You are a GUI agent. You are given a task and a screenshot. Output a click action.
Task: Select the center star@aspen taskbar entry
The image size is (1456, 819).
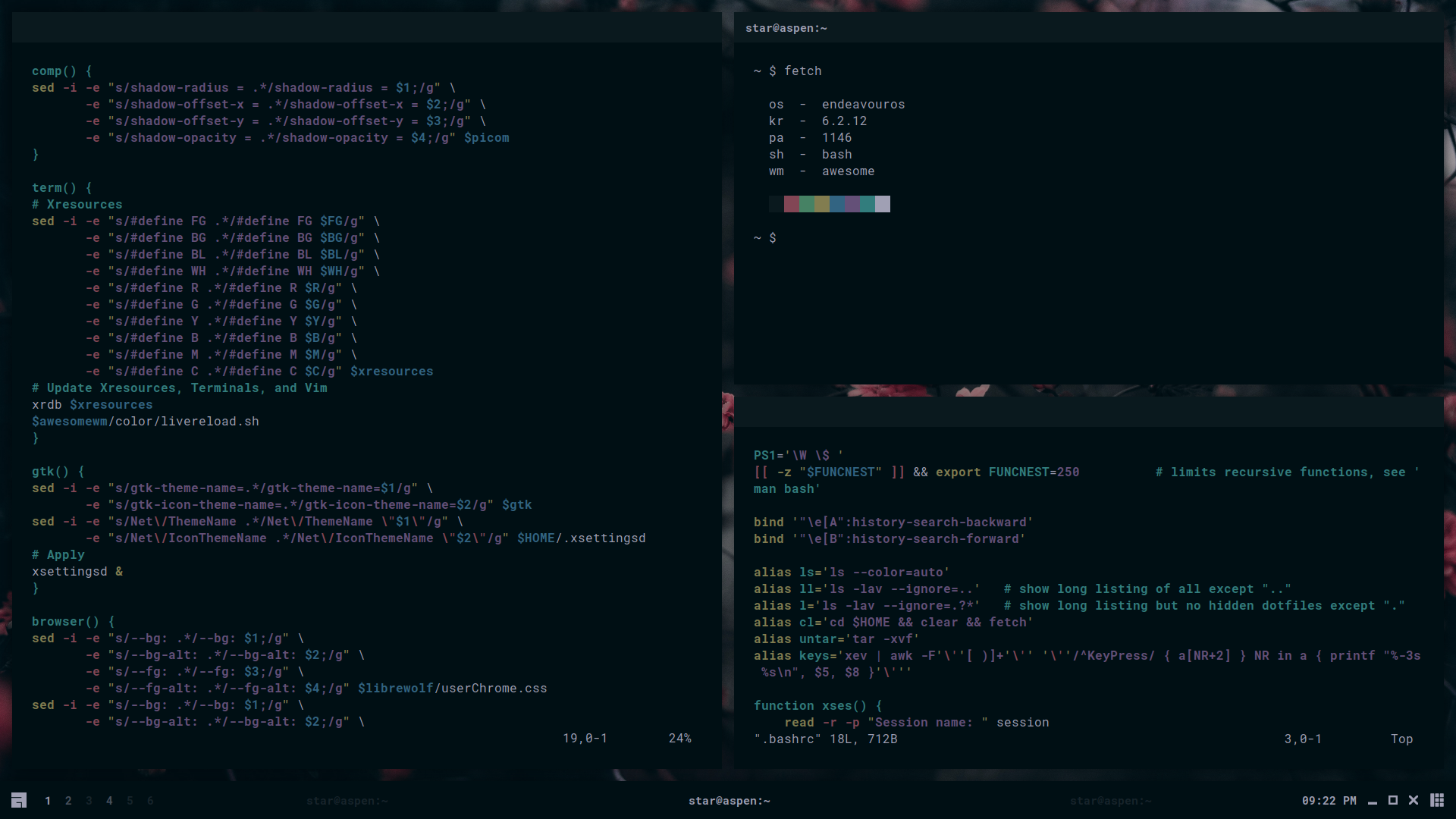729,801
